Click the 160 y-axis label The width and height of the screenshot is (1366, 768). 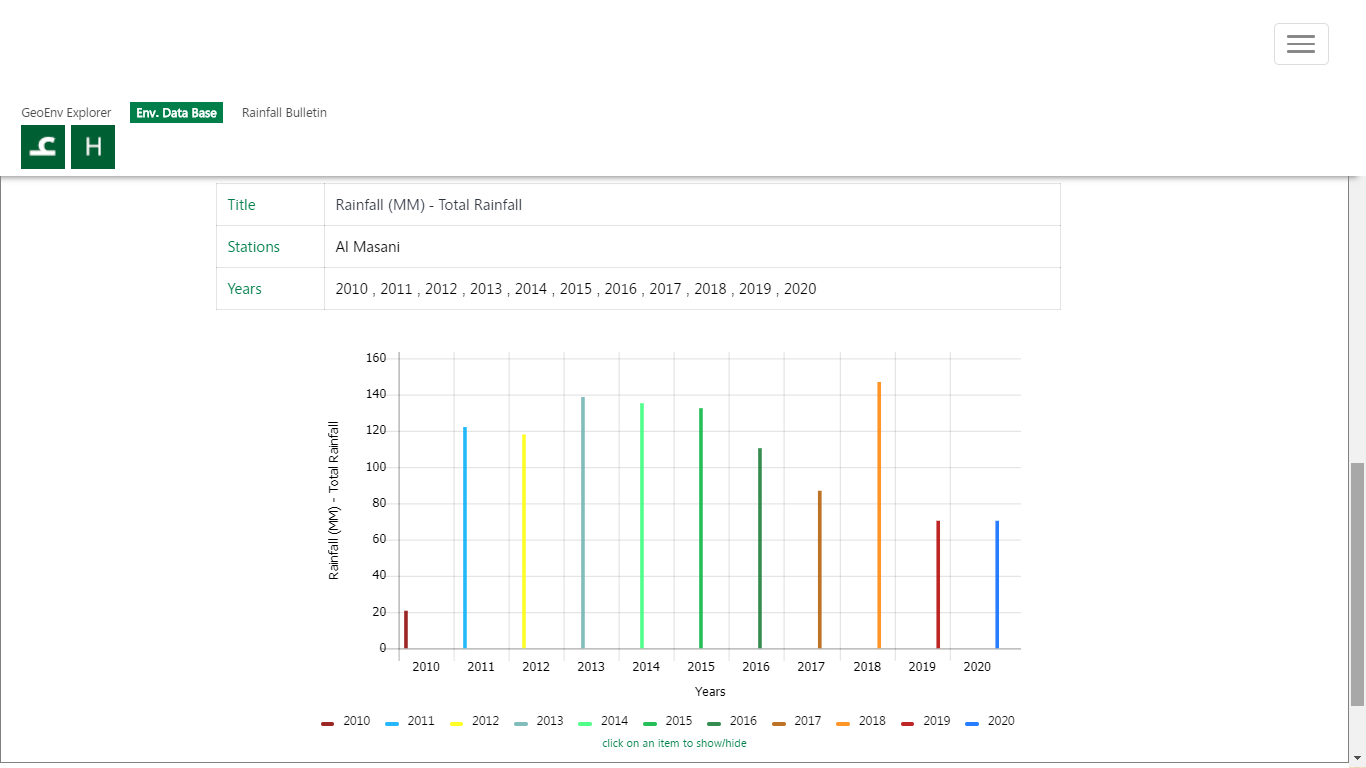[376, 358]
